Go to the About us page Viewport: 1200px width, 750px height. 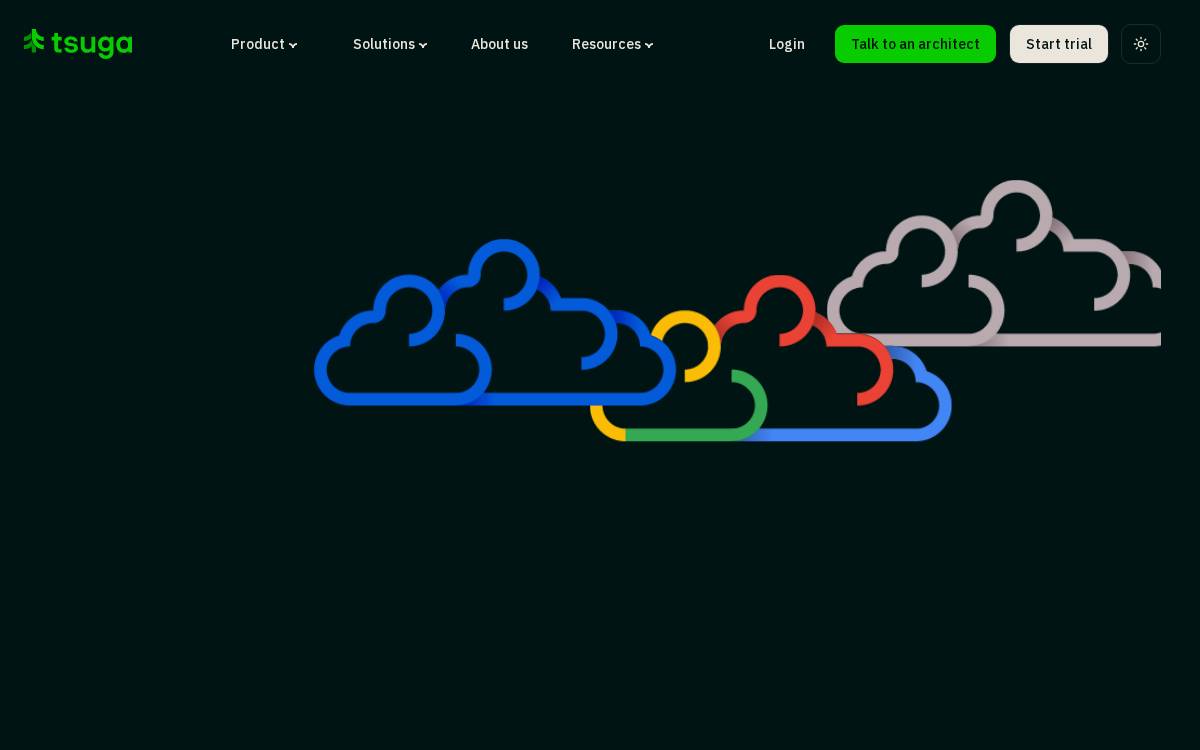point(499,44)
